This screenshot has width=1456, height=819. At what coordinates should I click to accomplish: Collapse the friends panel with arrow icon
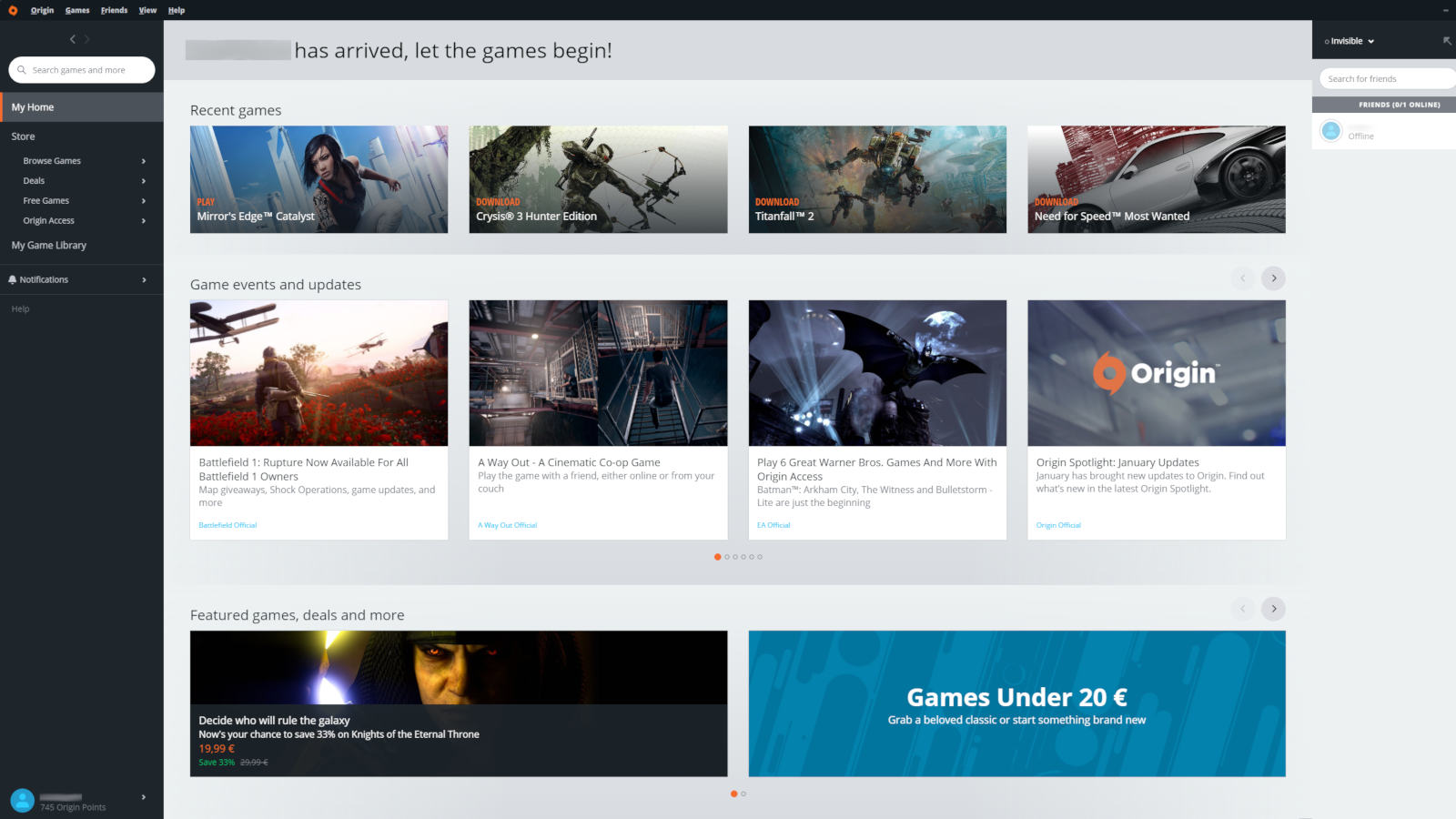pos(1447,41)
